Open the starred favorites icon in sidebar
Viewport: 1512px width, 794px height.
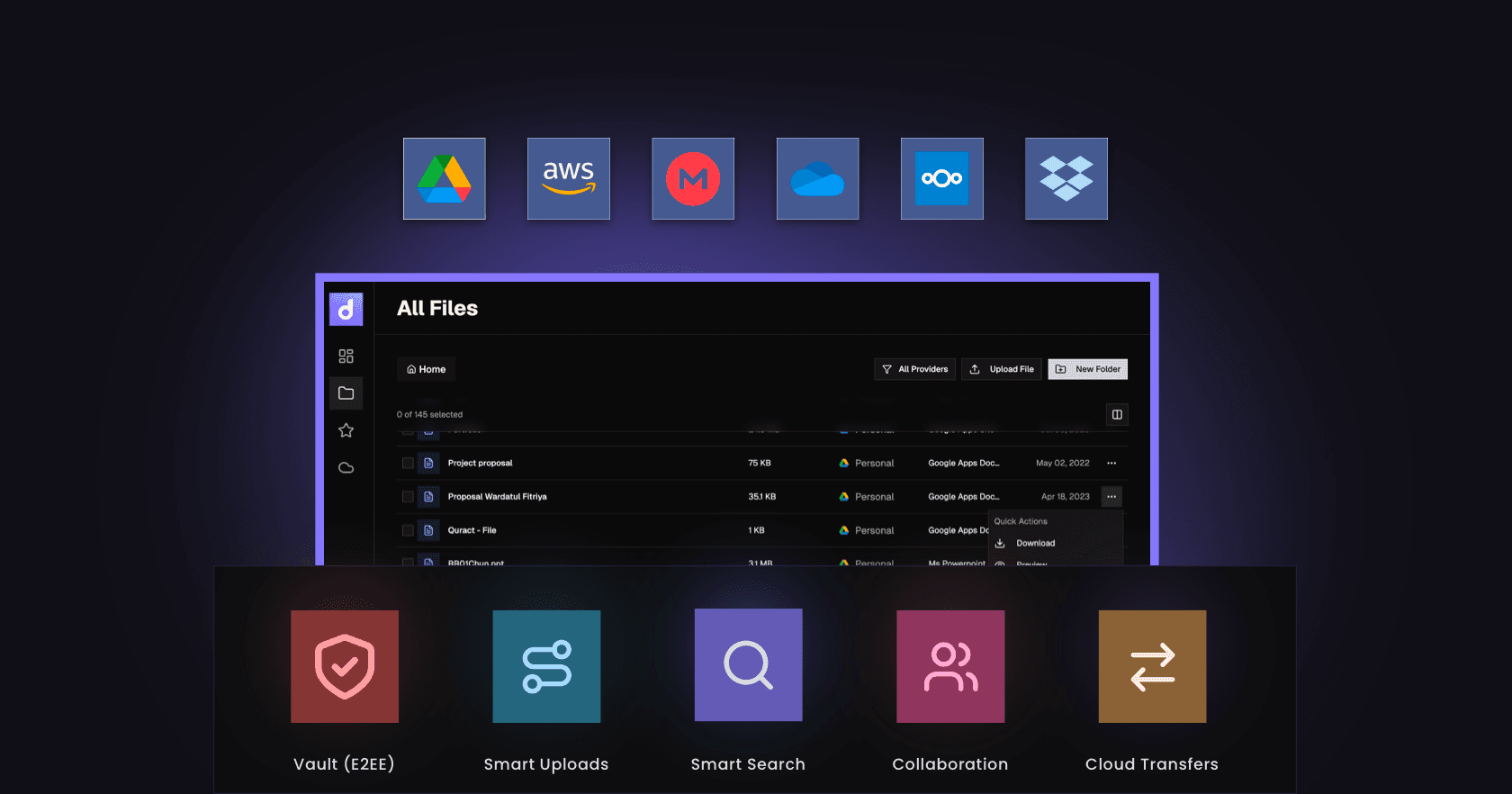tap(346, 430)
